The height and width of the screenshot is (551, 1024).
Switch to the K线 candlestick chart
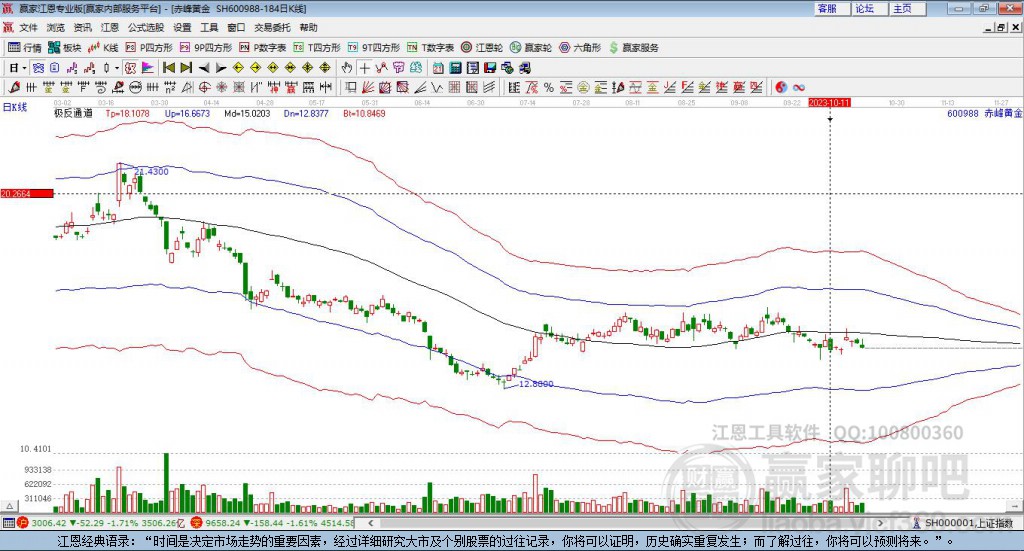(103, 48)
